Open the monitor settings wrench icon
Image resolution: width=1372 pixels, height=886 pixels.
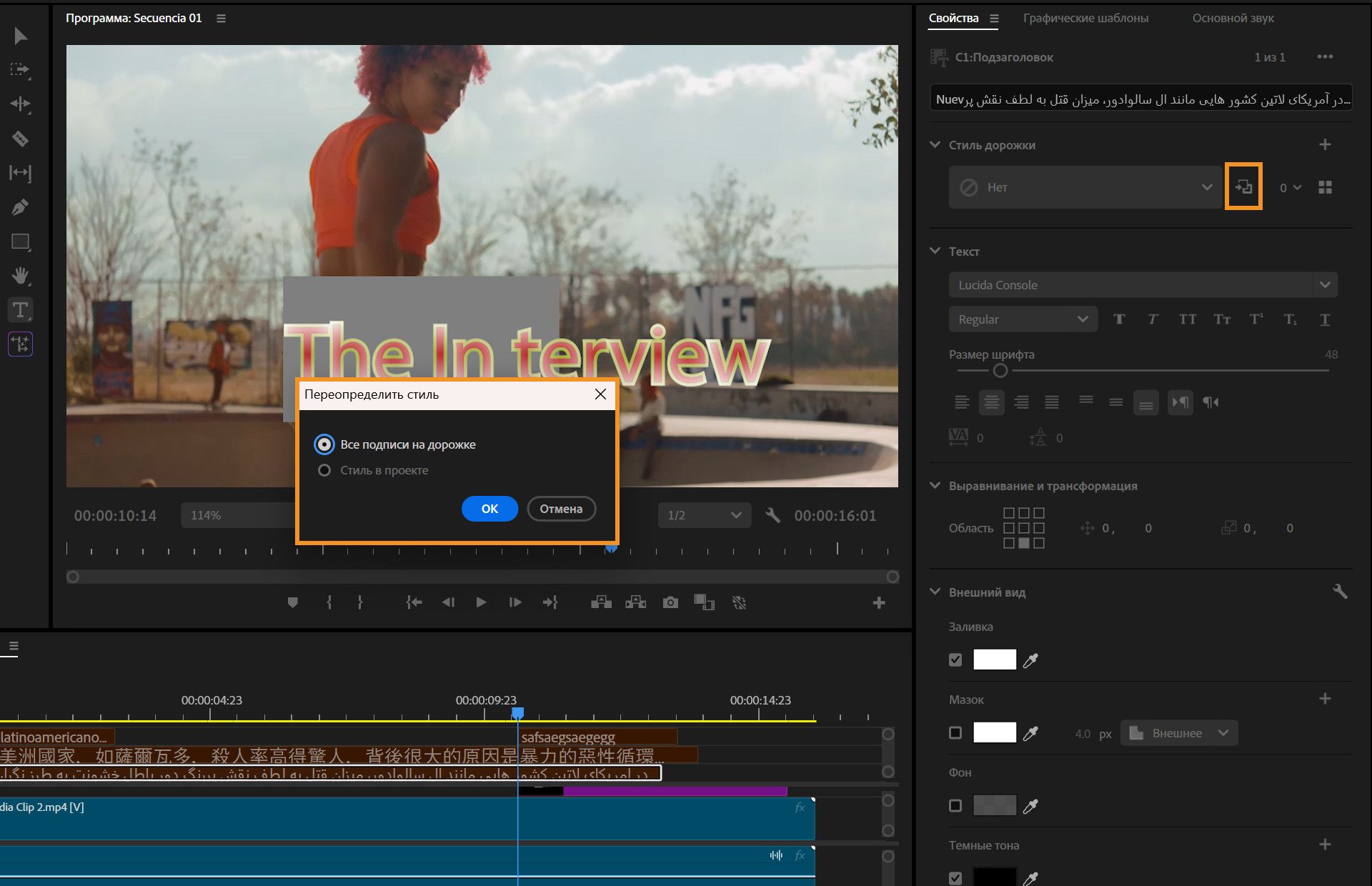[772, 515]
